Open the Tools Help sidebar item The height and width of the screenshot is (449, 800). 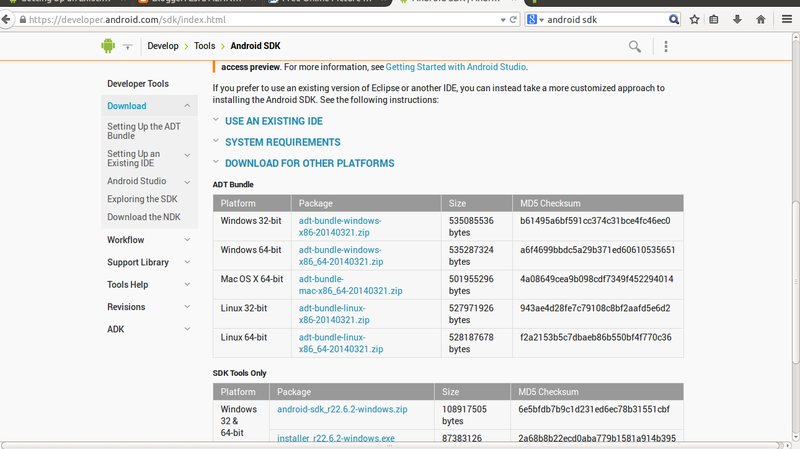click(128, 285)
